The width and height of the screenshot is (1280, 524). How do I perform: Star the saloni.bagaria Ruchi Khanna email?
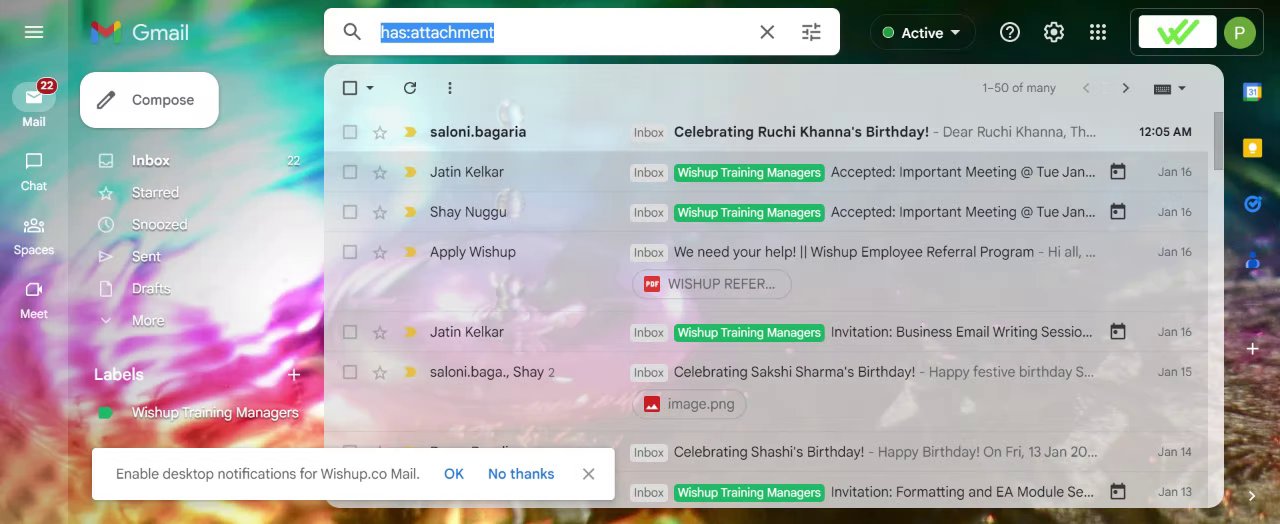click(380, 132)
